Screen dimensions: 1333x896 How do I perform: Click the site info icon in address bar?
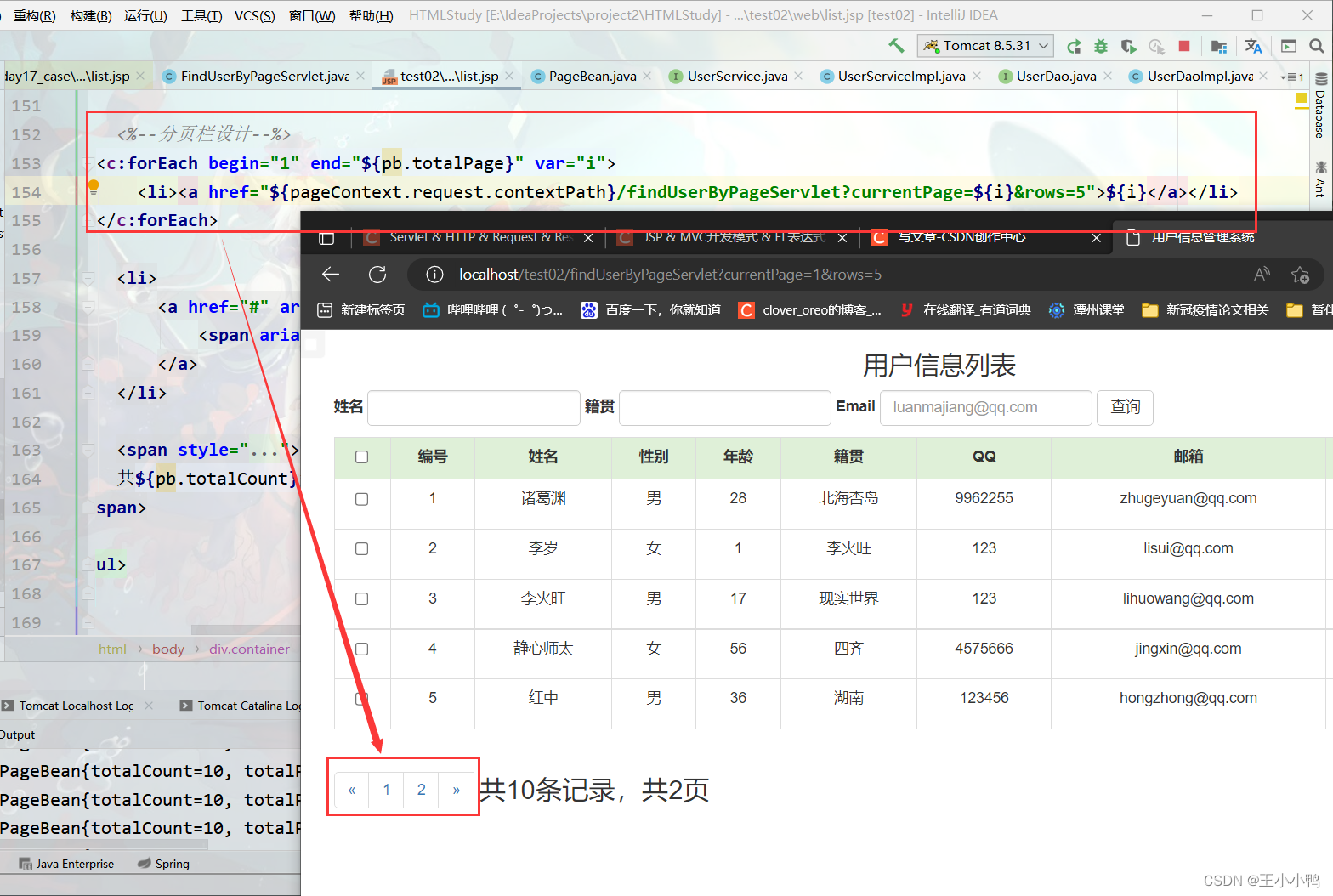434,274
